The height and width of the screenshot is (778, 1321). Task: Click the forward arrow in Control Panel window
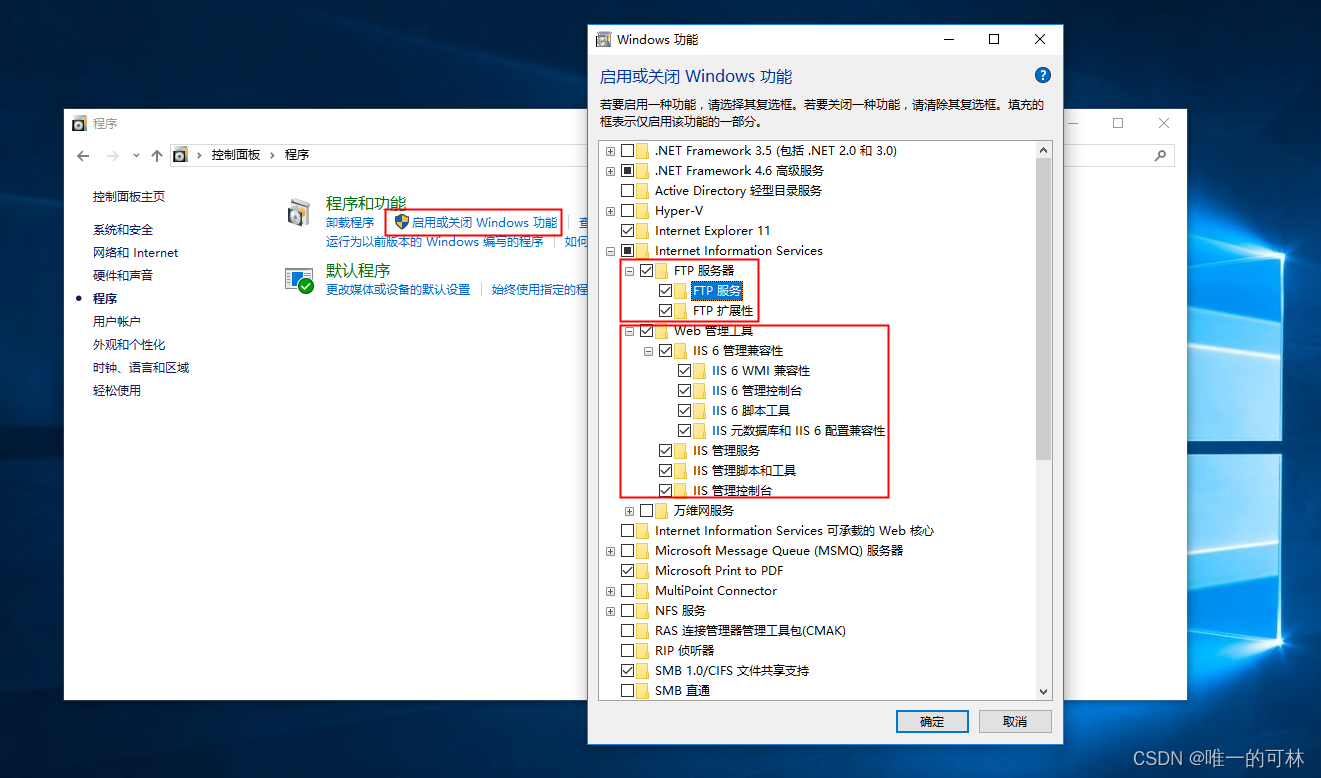point(112,155)
